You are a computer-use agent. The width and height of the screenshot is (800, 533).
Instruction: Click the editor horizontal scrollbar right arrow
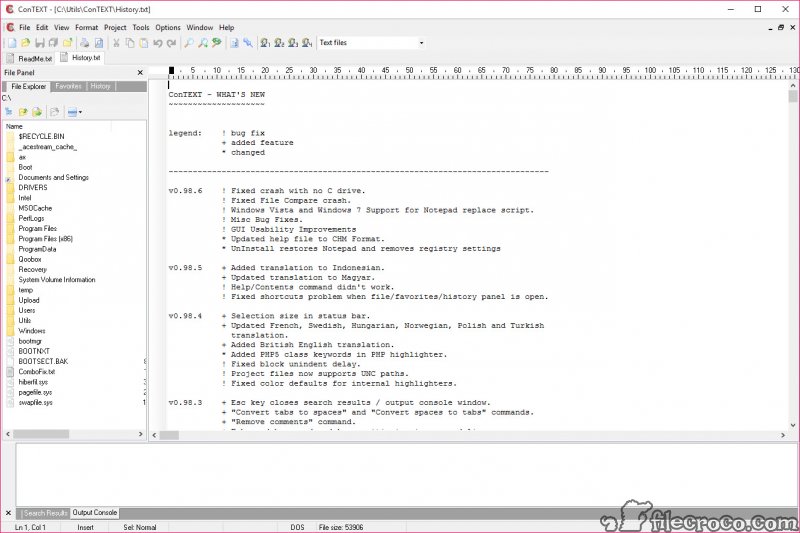click(783, 435)
